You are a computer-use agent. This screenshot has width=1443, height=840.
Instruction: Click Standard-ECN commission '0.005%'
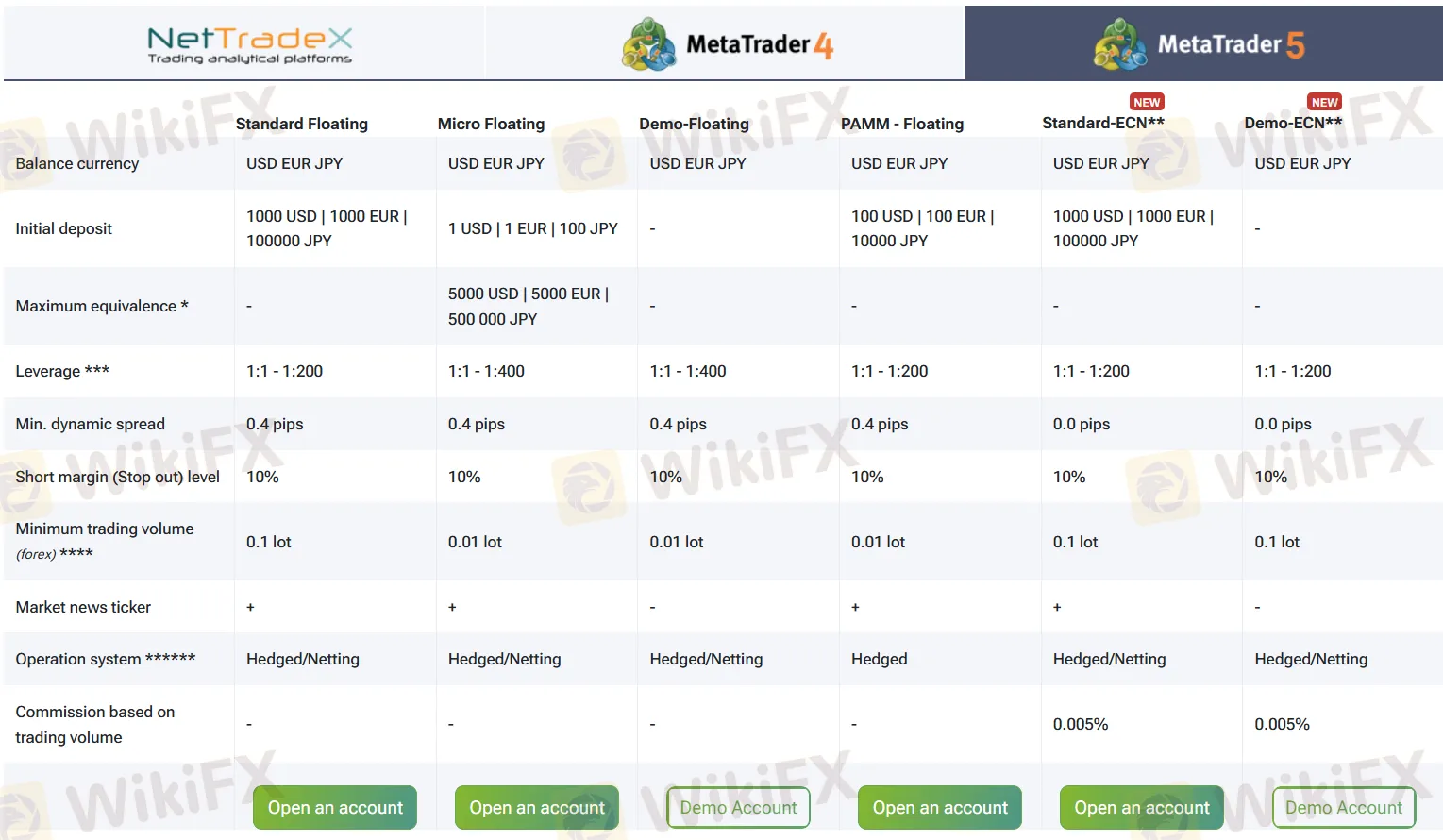click(1081, 724)
